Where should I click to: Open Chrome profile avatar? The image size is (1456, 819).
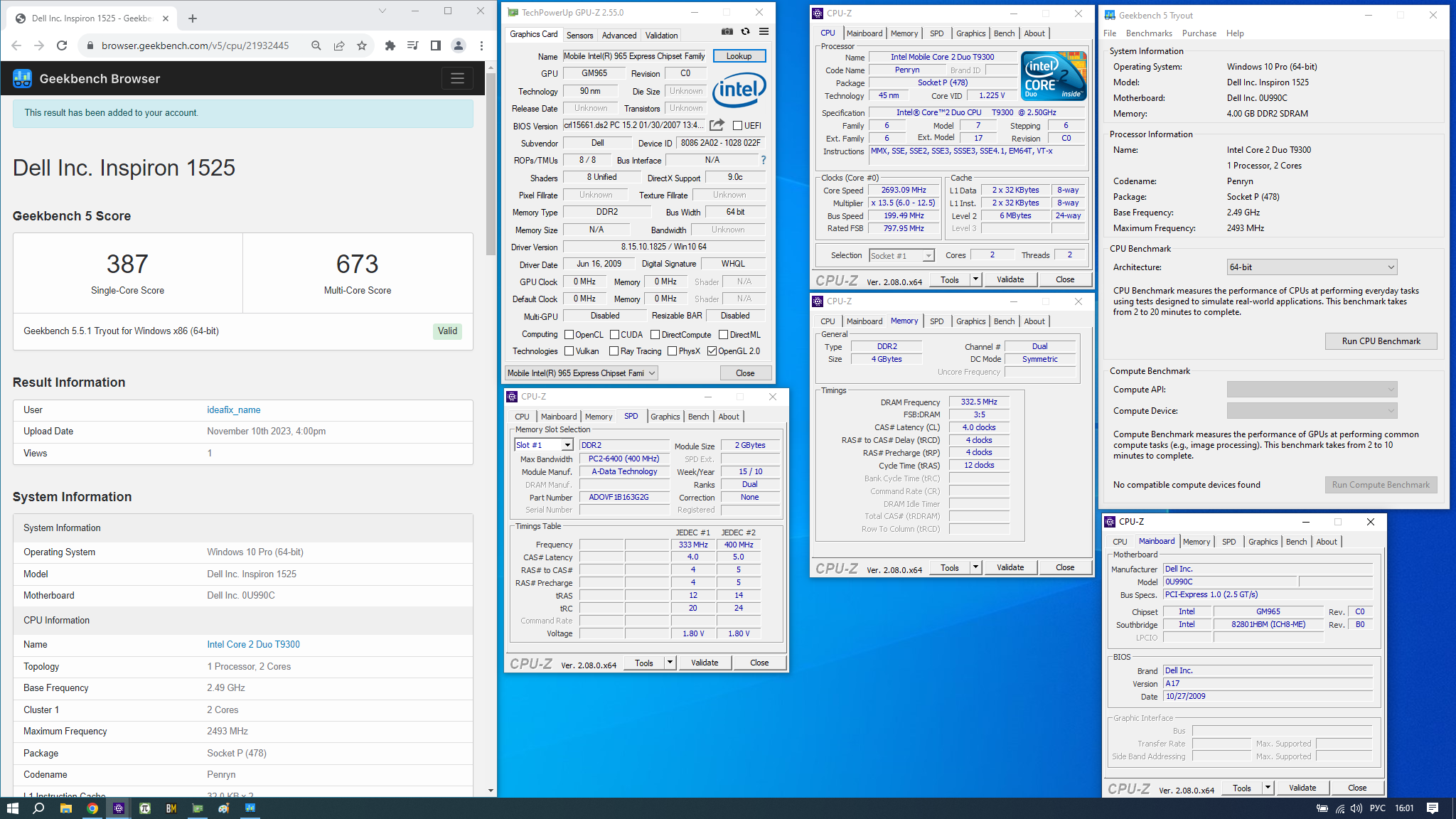tap(459, 45)
